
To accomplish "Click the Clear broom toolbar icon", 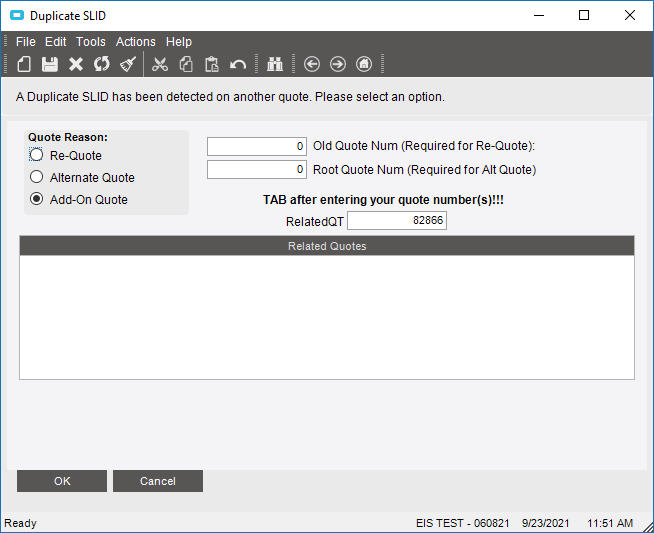I will click(x=128, y=64).
